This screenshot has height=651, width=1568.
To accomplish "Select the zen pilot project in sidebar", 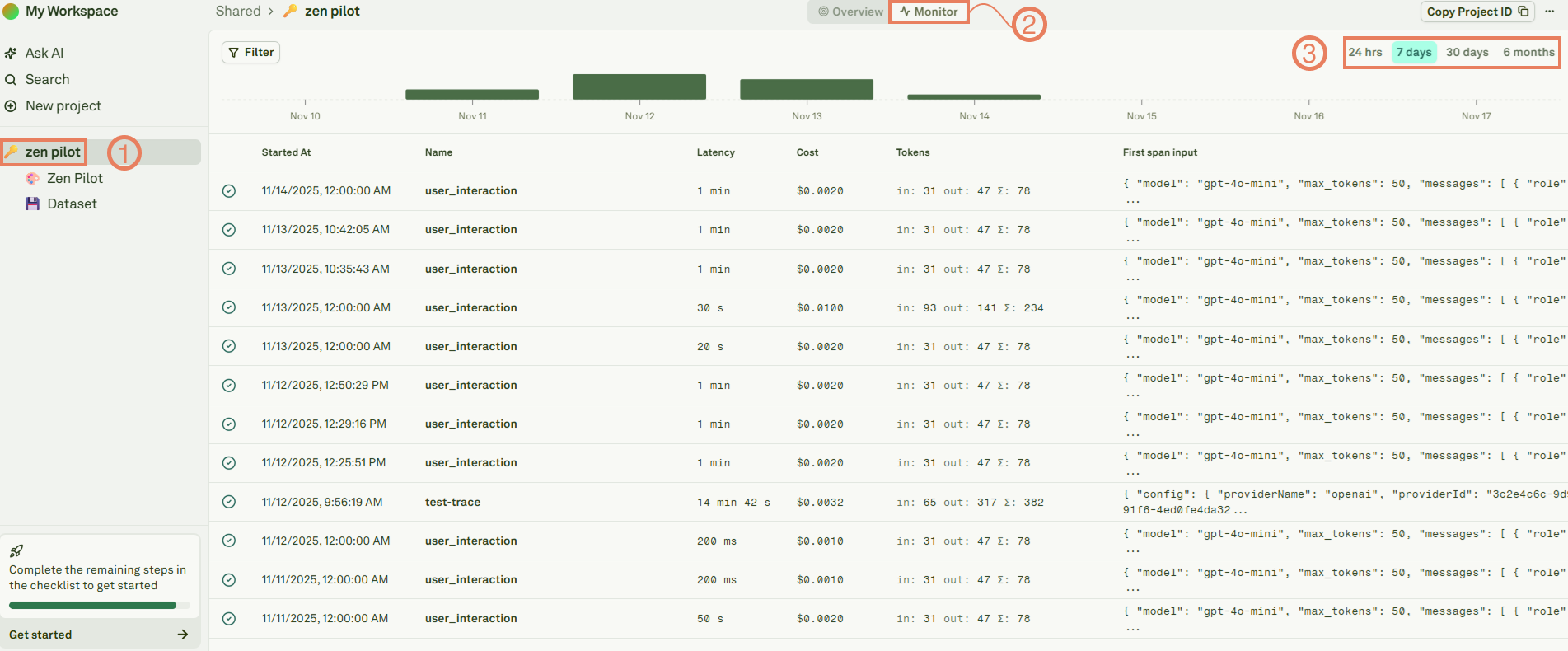I will click(101, 152).
